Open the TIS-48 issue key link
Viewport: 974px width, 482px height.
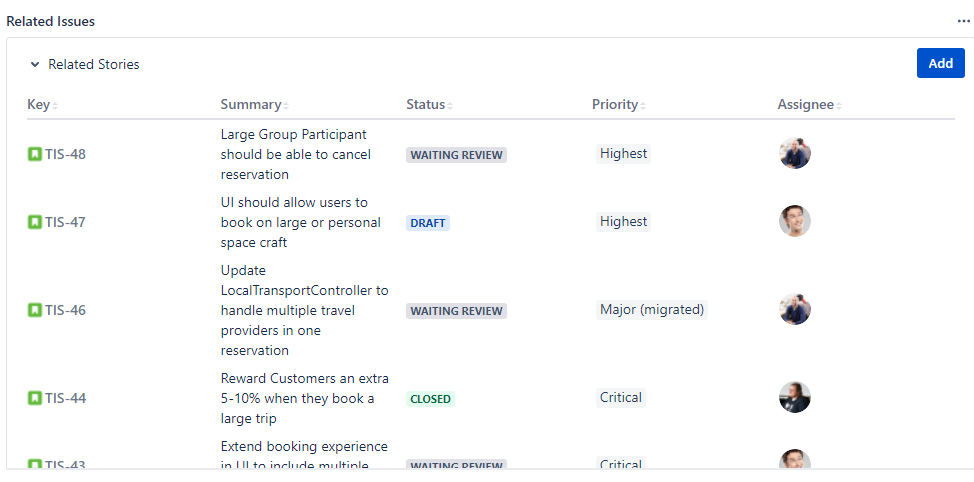[x=66, y=154]
